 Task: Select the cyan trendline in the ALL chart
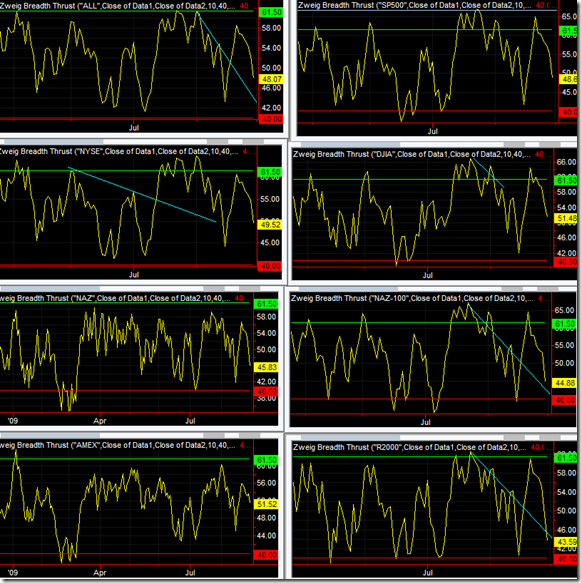[227, 57]
